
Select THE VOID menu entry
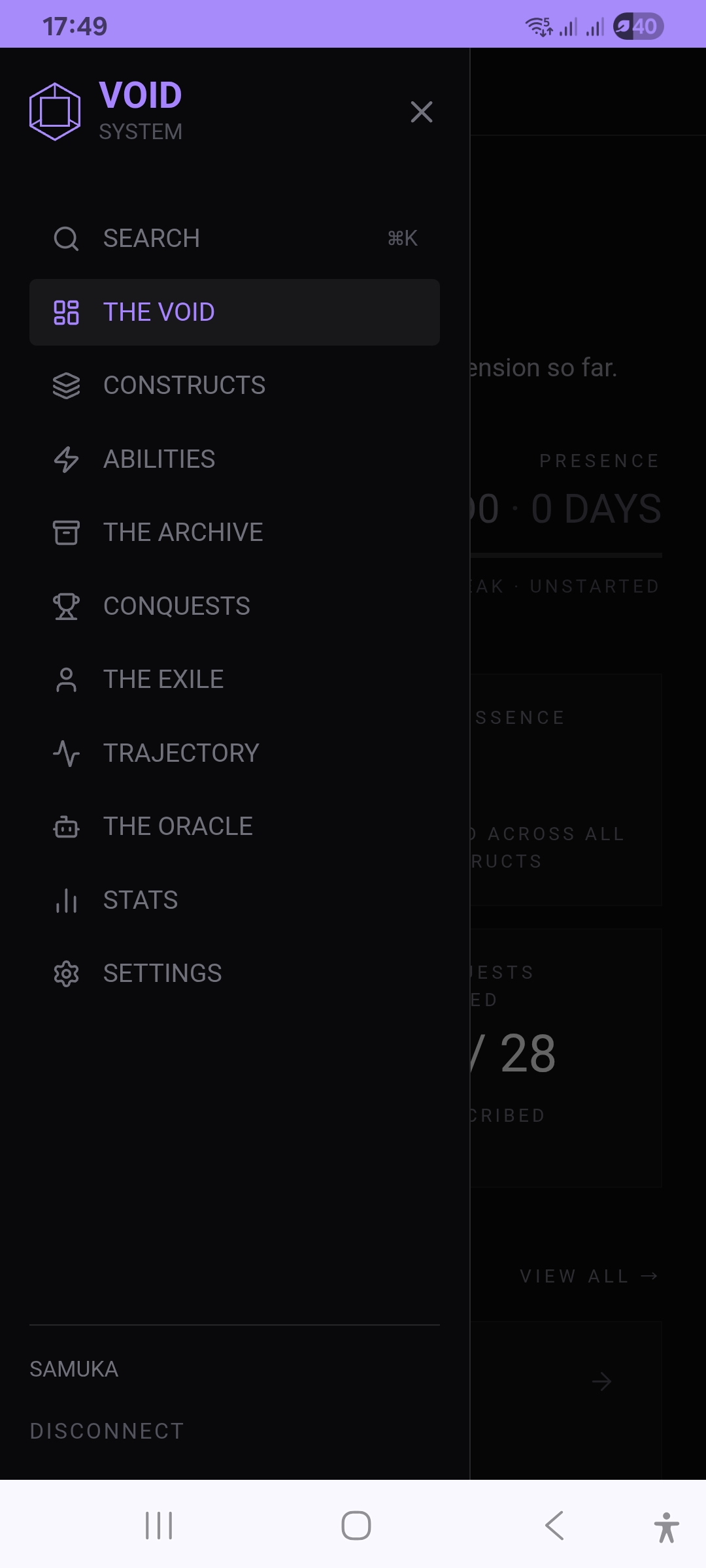tap(235, 312)
